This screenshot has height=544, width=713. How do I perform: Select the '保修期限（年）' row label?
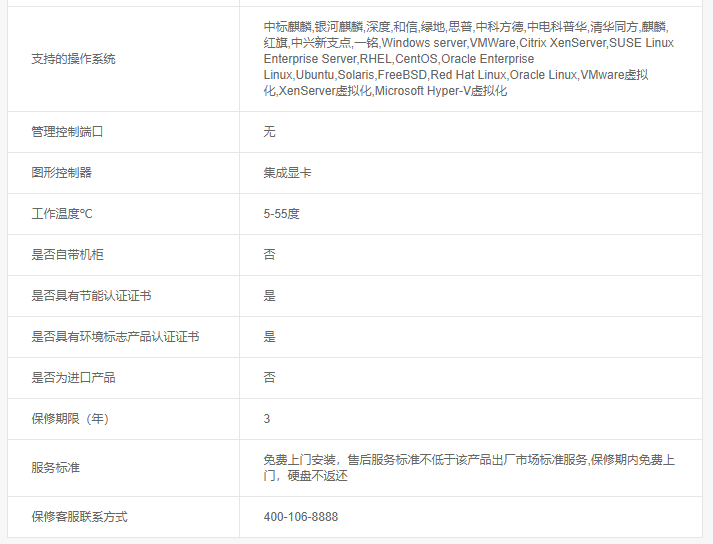pos(70,419)
